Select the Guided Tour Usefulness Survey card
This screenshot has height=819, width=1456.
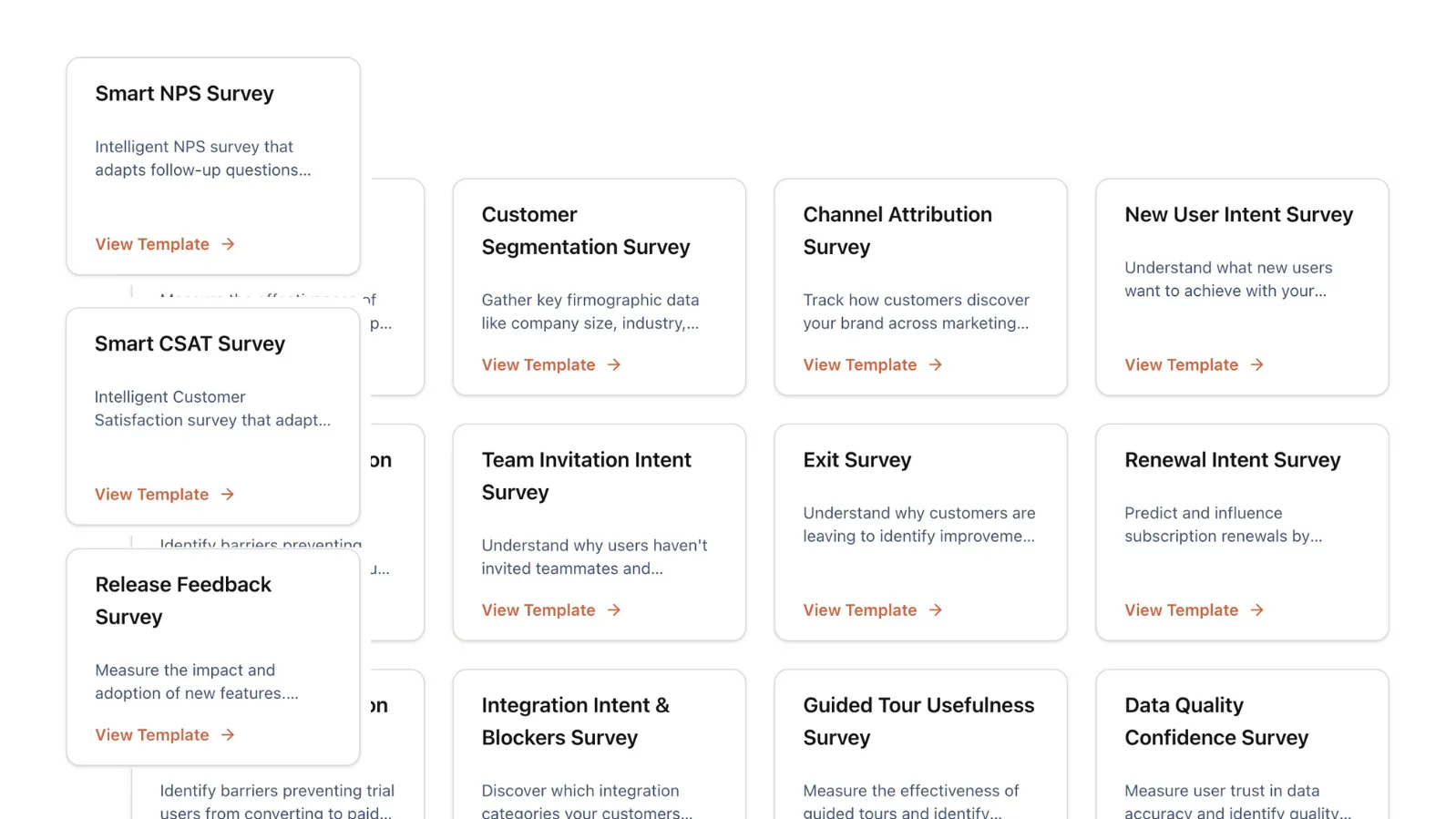click(918, 721)
